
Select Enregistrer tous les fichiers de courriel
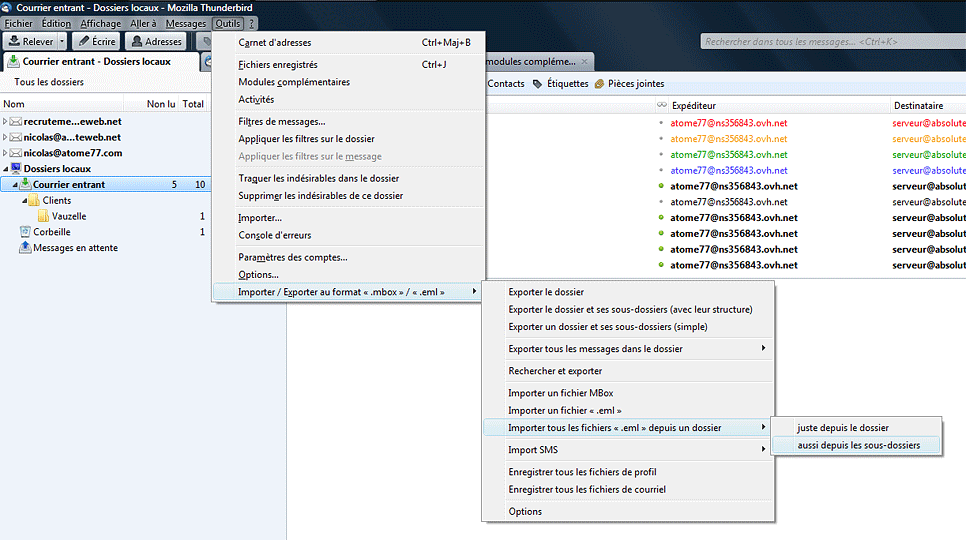628,489
